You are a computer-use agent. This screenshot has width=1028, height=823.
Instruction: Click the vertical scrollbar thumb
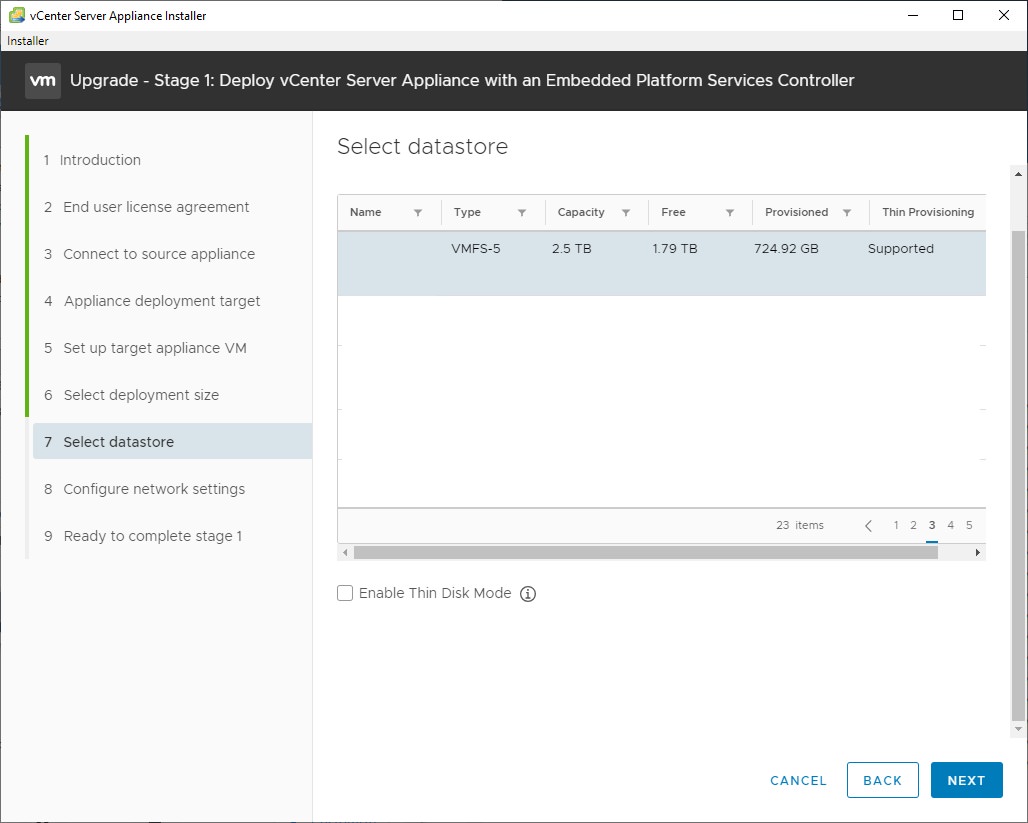click(x=1018, y=475)
